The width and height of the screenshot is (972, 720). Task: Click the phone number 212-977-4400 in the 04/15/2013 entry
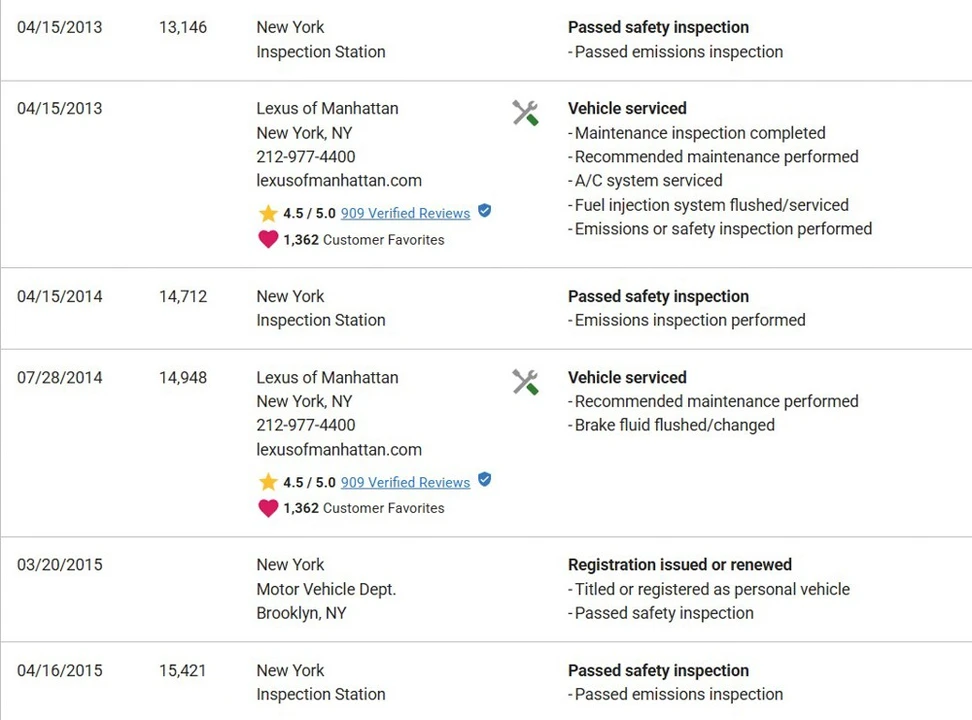tap(306, 157)
